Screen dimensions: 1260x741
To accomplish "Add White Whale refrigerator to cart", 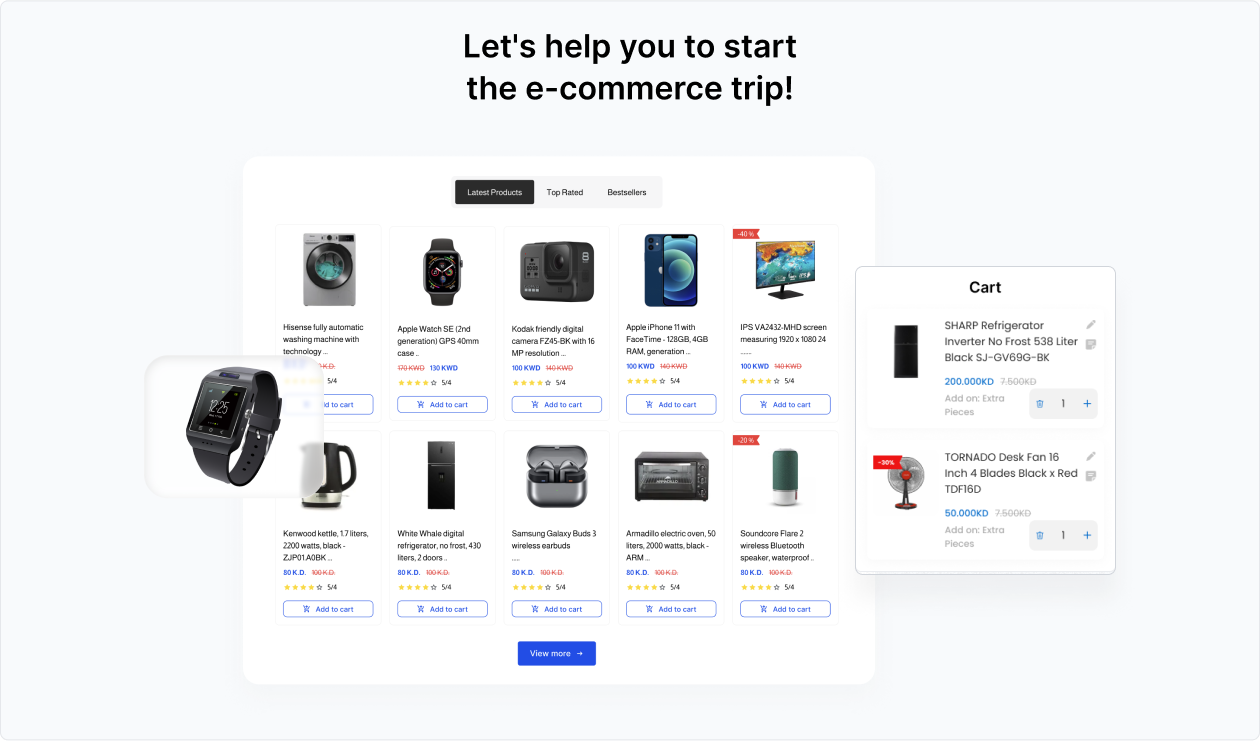I will pos(442,609).
